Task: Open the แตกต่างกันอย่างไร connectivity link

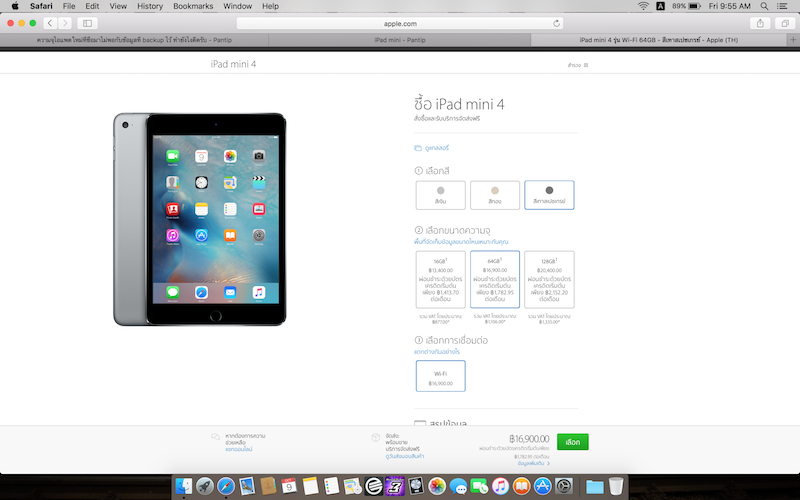Action: [x=437, y=352]
